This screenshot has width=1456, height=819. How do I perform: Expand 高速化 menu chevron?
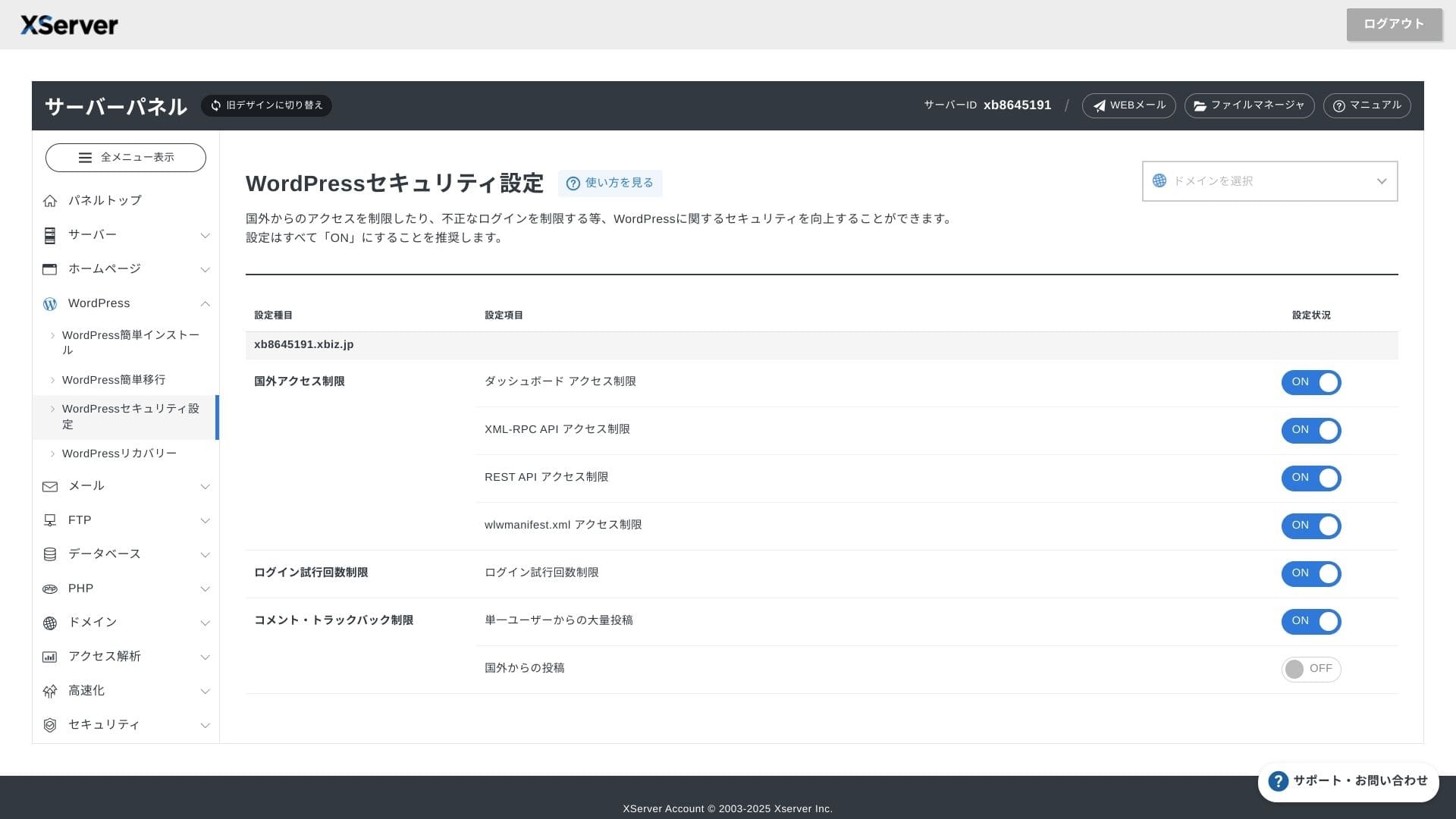[205, 692]
